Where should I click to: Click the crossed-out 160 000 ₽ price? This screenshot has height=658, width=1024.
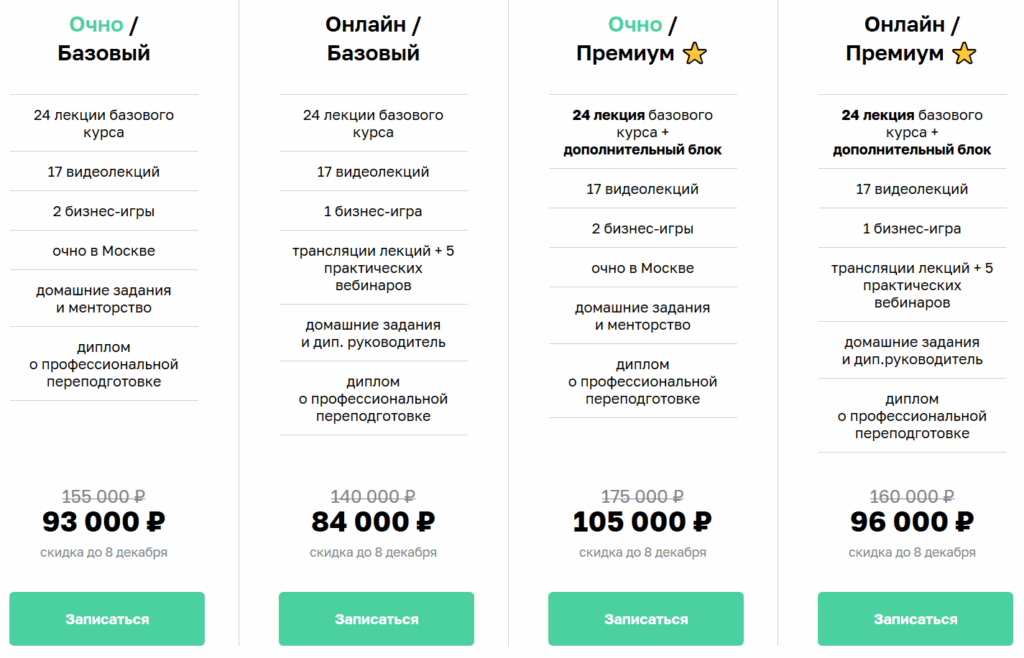click(x=912, y=496)
